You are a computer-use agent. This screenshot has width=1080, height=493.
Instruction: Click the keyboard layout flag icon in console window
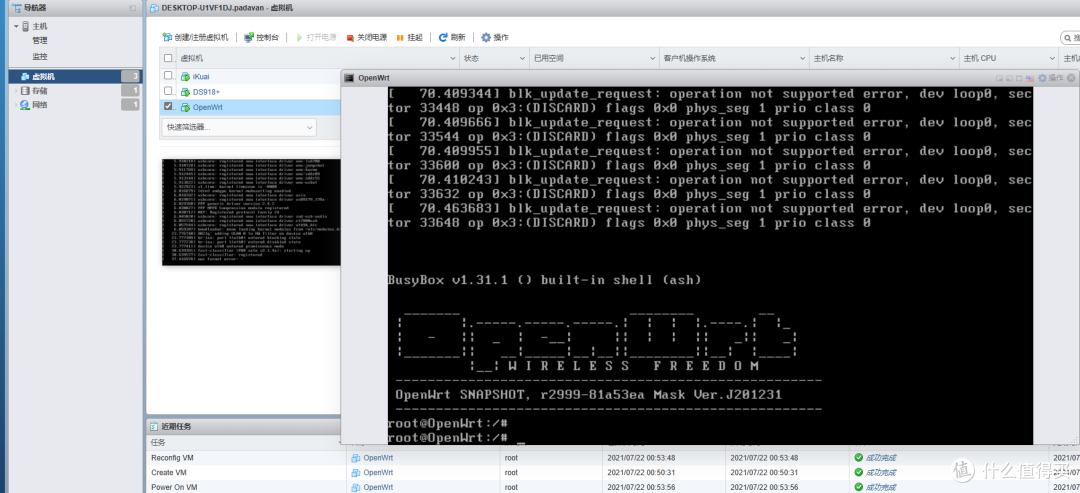pyautogui.click(x=1029, y=77)
